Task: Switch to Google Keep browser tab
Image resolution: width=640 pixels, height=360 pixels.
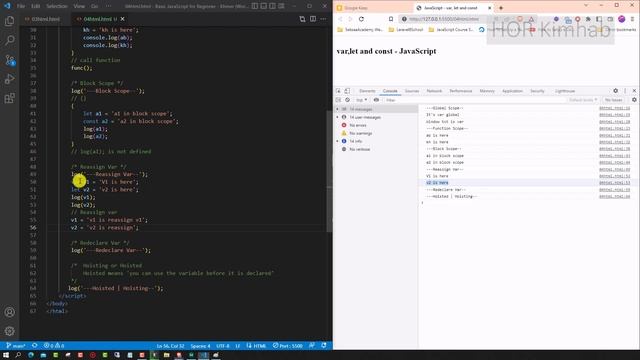Action: pos(373,8)
